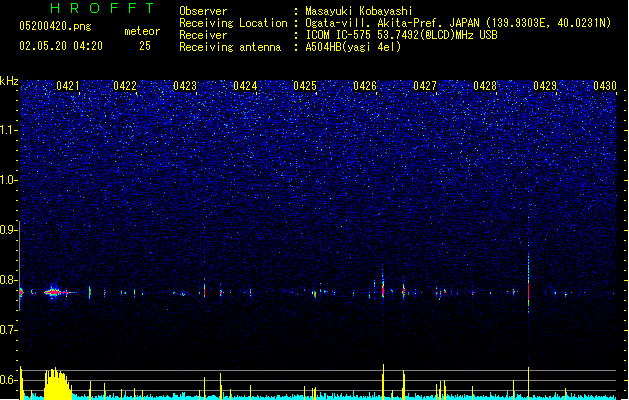Click the 0425 time marker
629x400 pixels.
coord(305,86)
